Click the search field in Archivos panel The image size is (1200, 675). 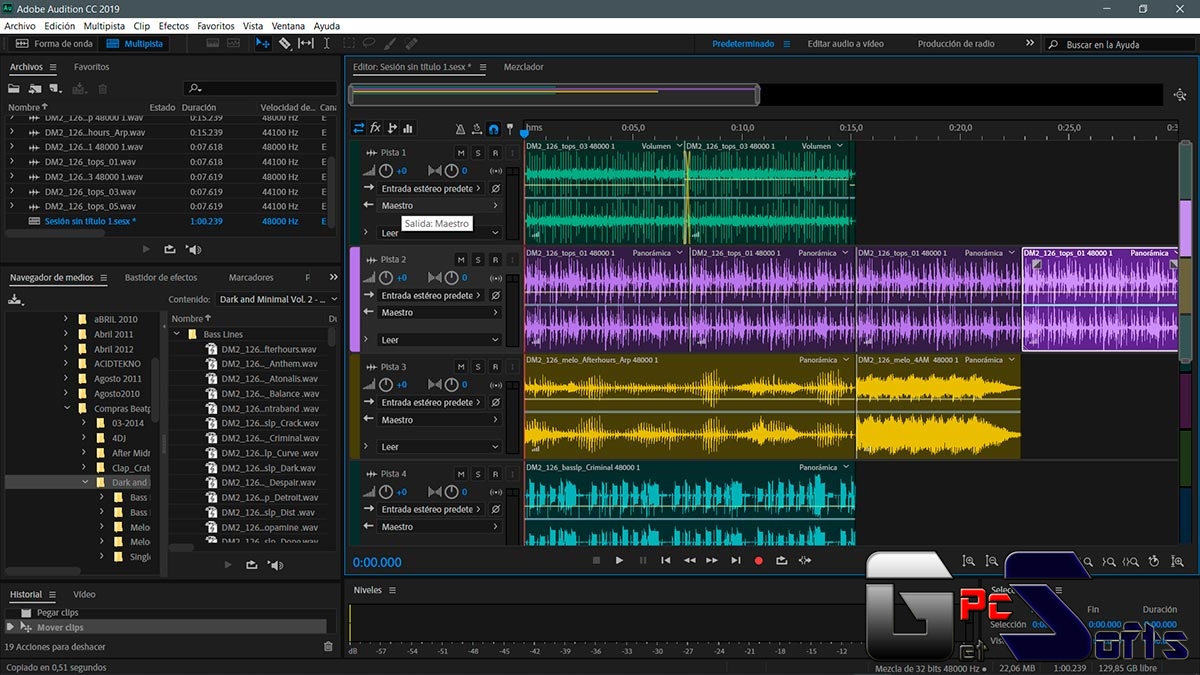tap(261, 88)
